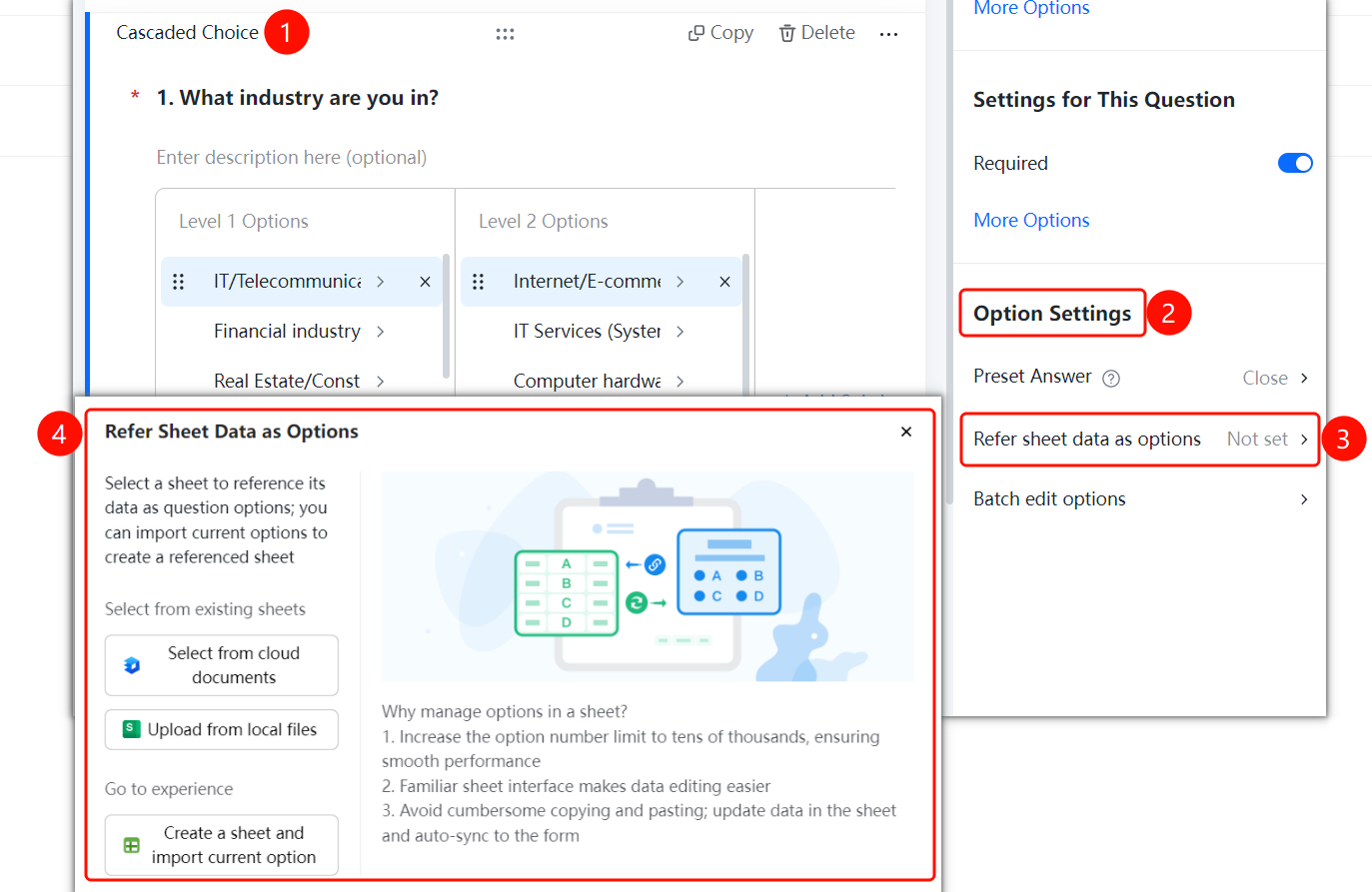Remove the Internet/E-commerce level 2 option
The height and width of the screenshot is (892, 1372).
point(724,282)
